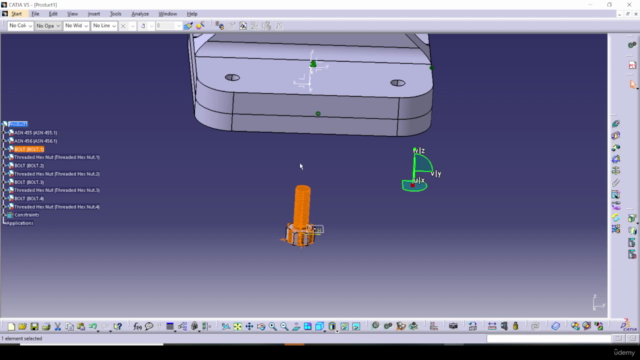
Task: Open the Window menu
Action: click(168, 14)
